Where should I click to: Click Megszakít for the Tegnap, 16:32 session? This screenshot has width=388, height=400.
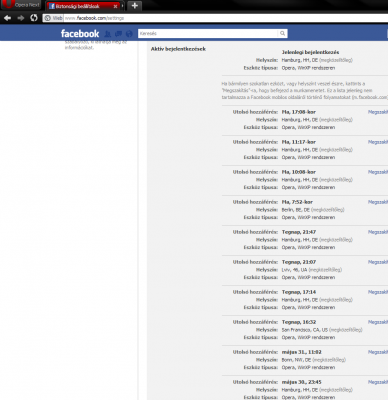(378, 322)
